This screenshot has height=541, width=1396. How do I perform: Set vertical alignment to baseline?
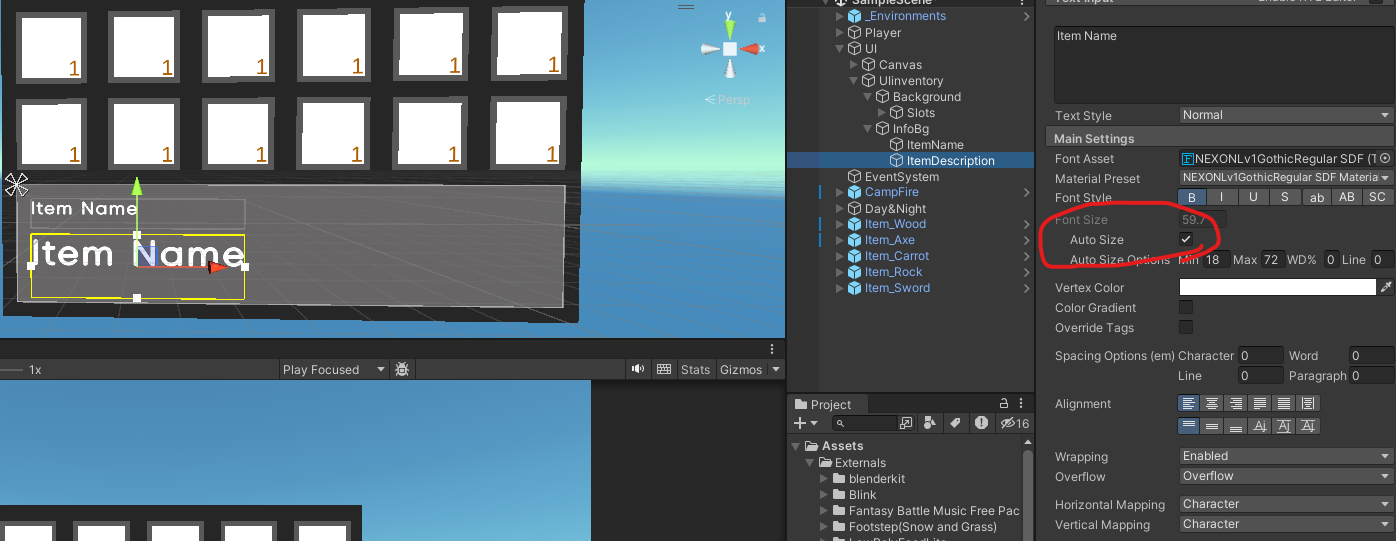coord(1260,426)
